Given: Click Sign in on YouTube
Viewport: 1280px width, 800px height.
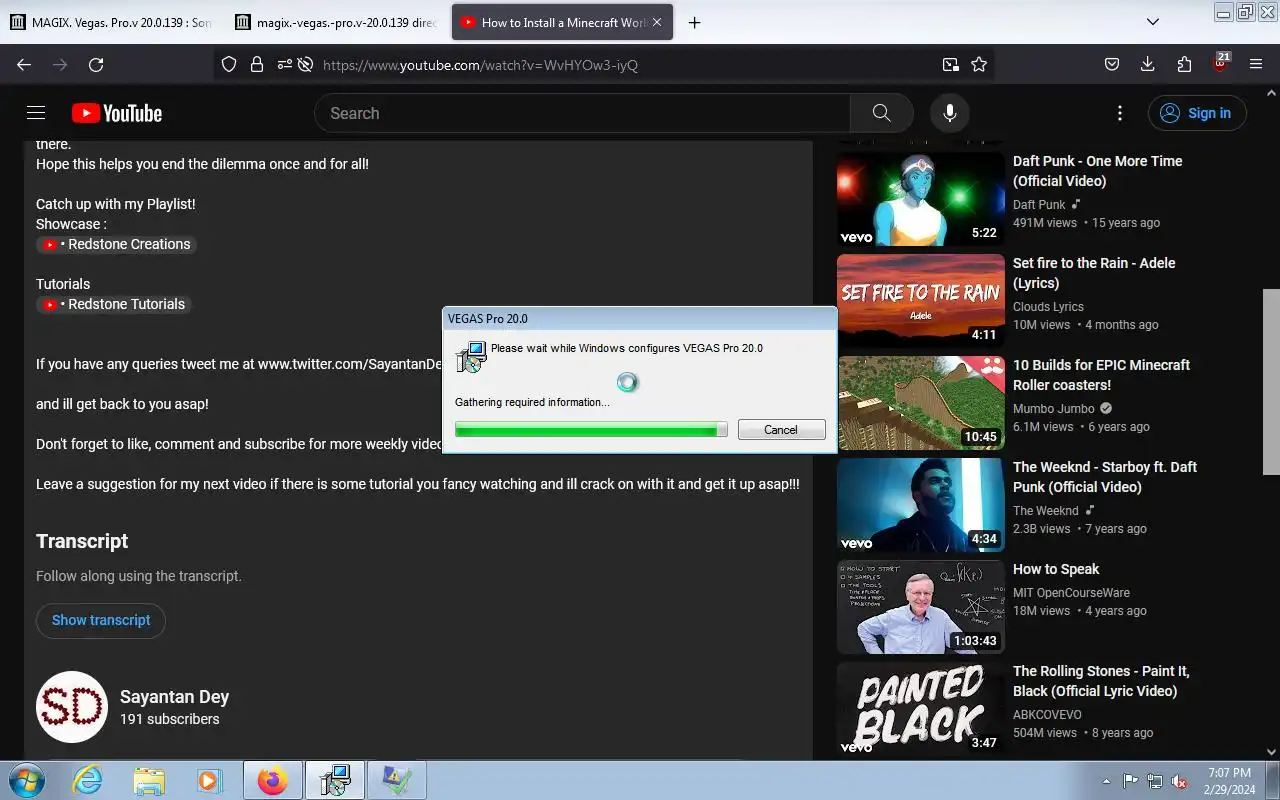Looking at the screenshot, I should [1197, 113].
